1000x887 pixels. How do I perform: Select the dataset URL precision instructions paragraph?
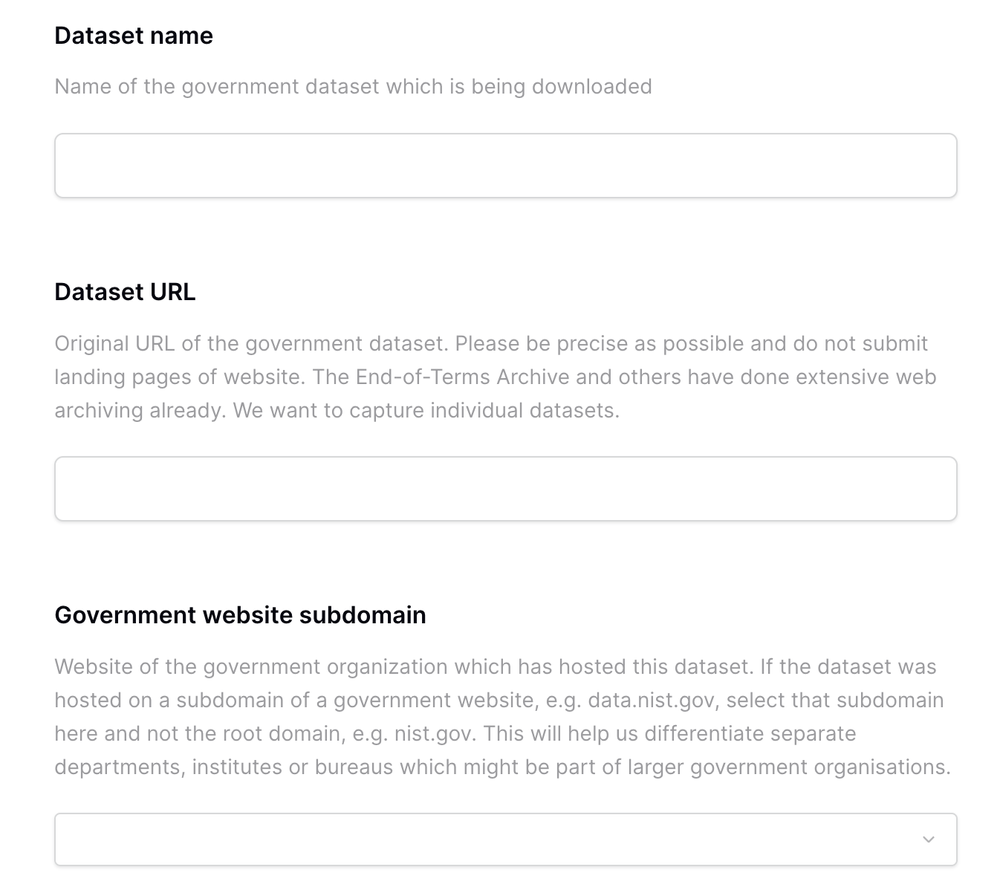495,376
